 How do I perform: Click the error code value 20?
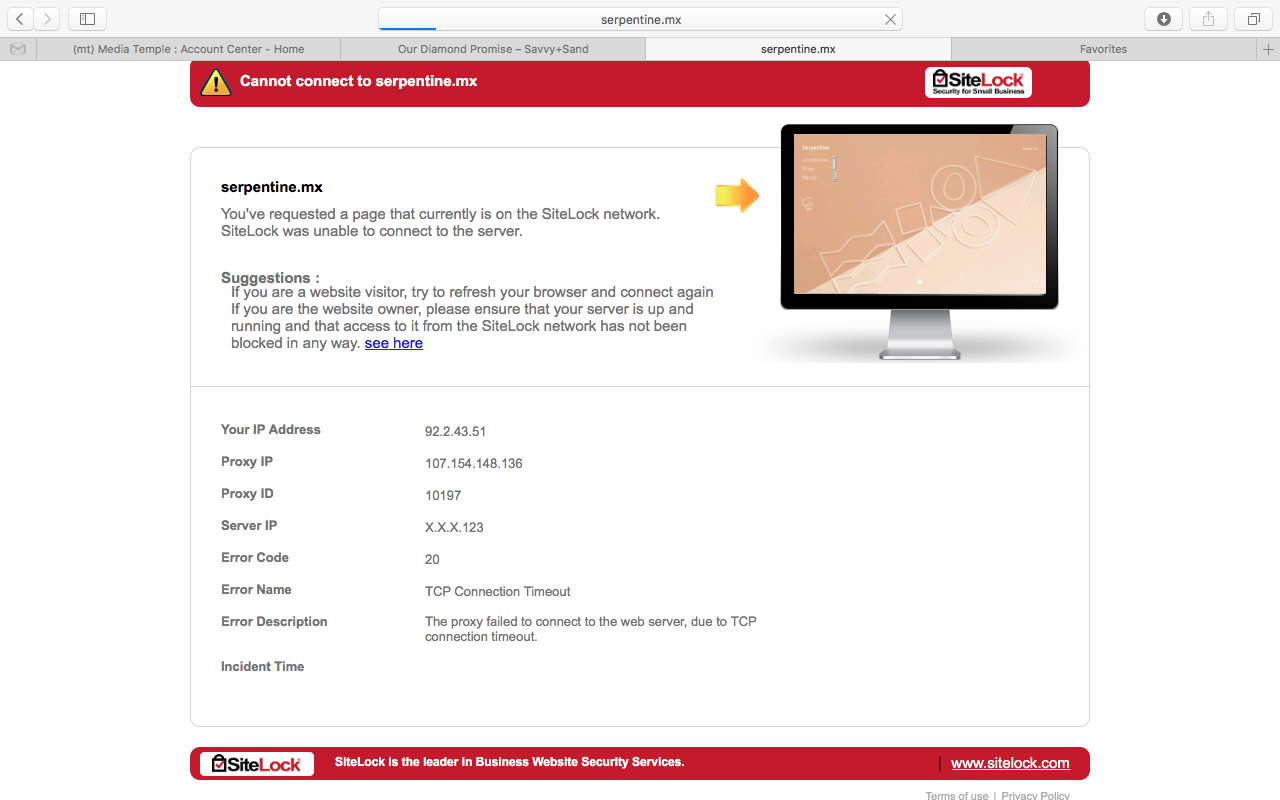(x=432, y=560)
